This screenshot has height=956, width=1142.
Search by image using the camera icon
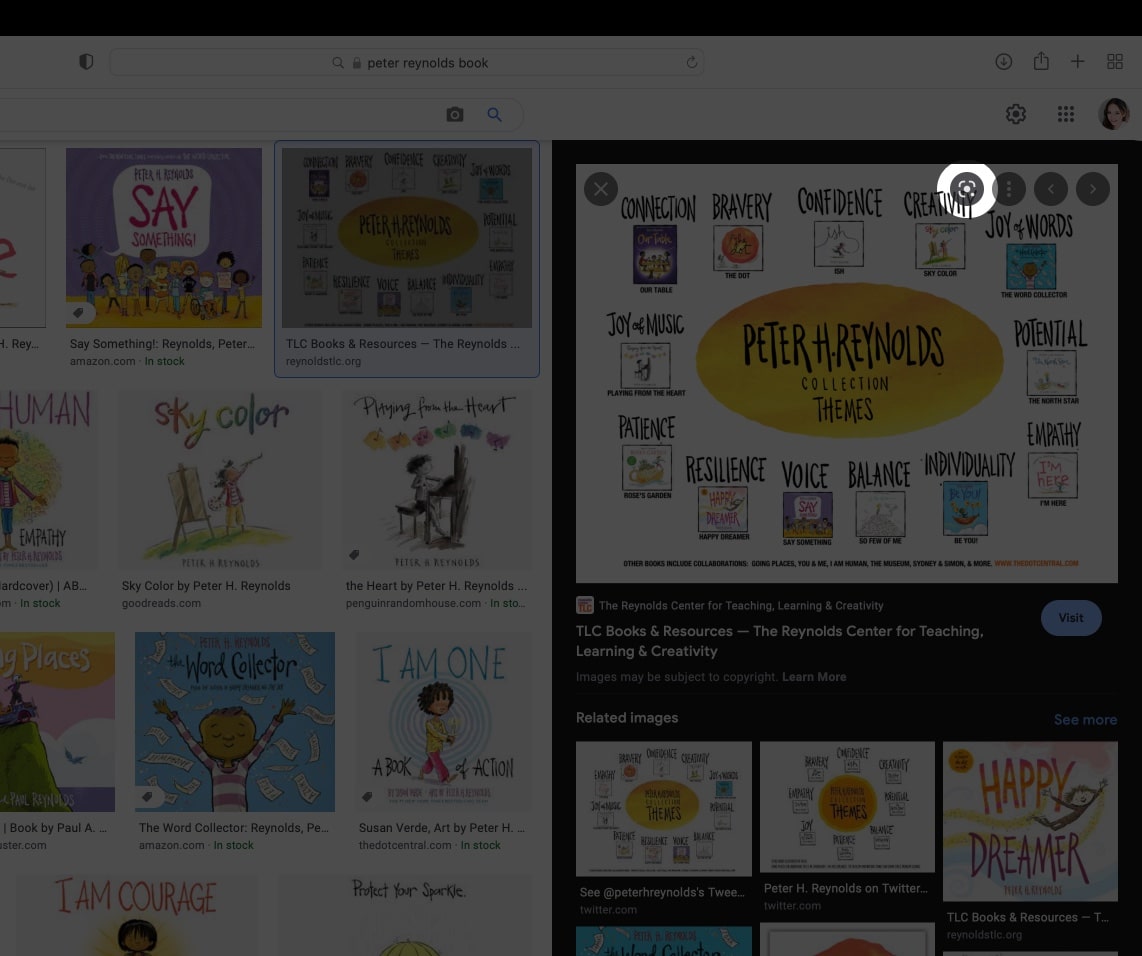(x=455, y=115)
